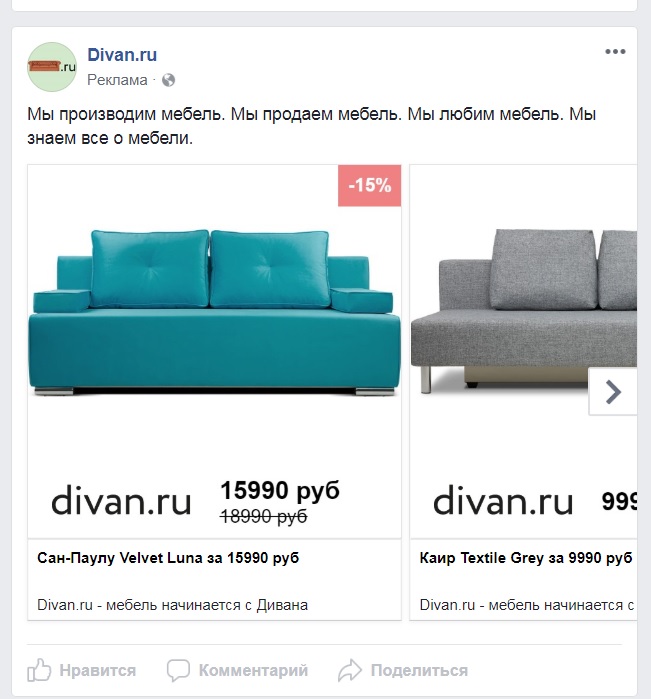Click the Сан-Паулу Velvet Luna headline
651x699 pixels.
pyautogui.click(x=168, y=558)
